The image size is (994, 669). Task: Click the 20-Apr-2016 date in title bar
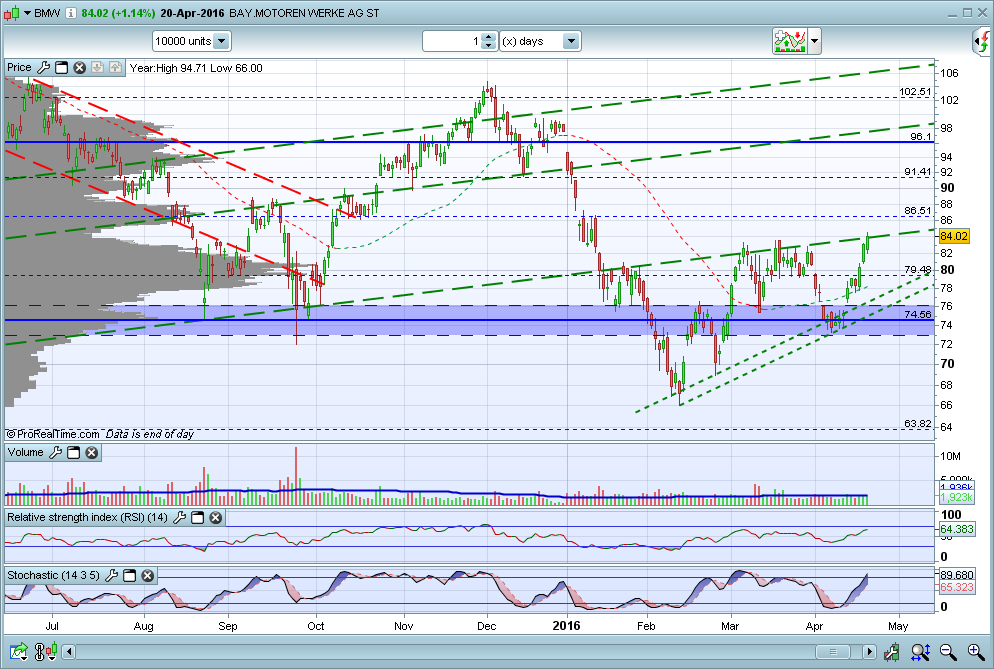[x=192, y=13]
